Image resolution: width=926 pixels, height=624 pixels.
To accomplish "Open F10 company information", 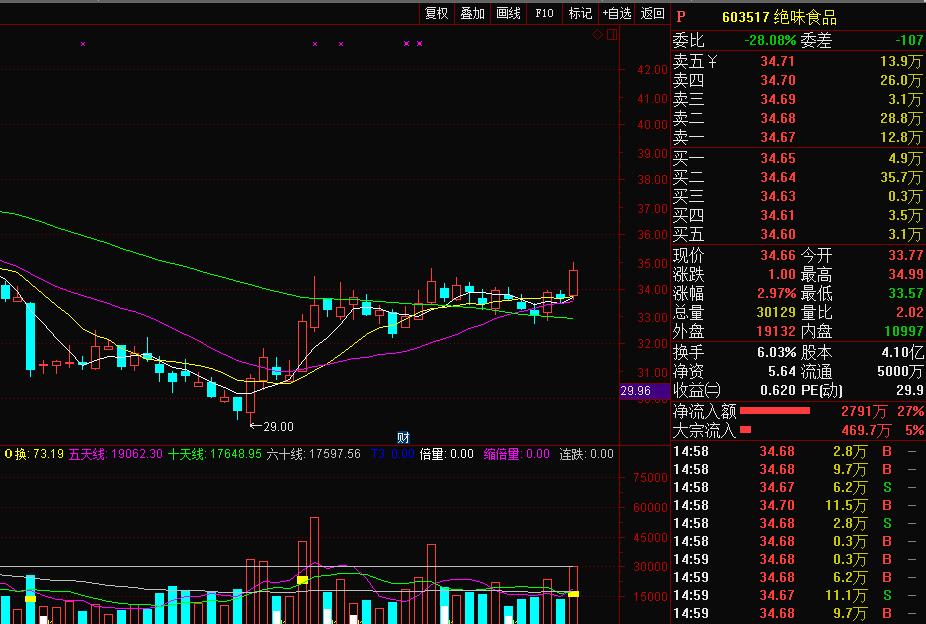I will click(544, 13).
